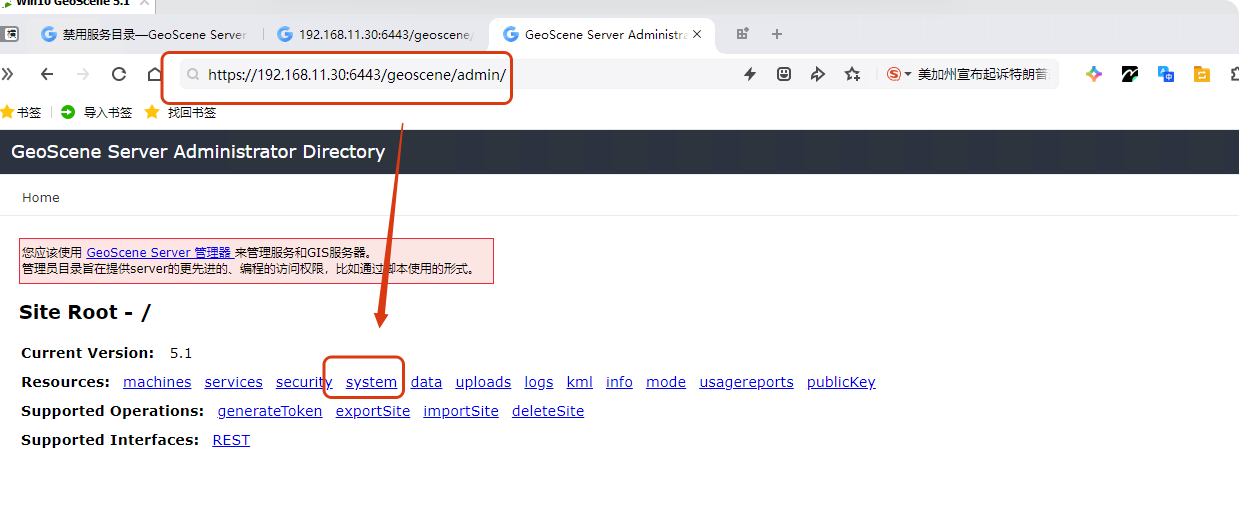
Task: Click the 找回书签 recover bookmarks item
Action: [180, 113]
